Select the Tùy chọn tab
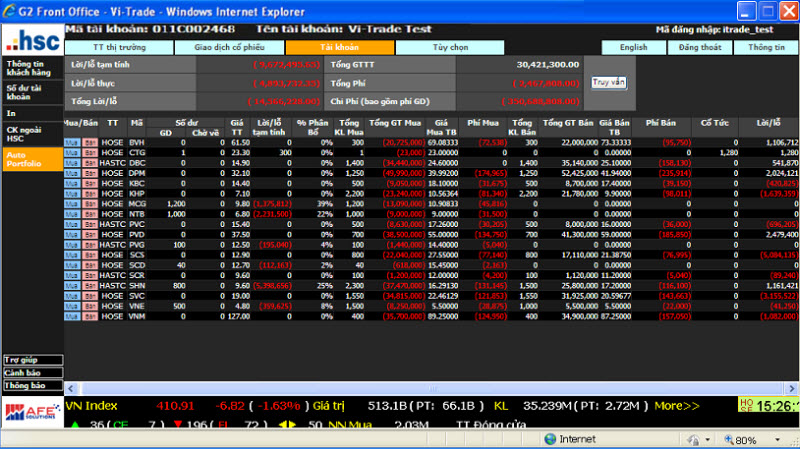 pyautogui.click(x=450, y=47)
